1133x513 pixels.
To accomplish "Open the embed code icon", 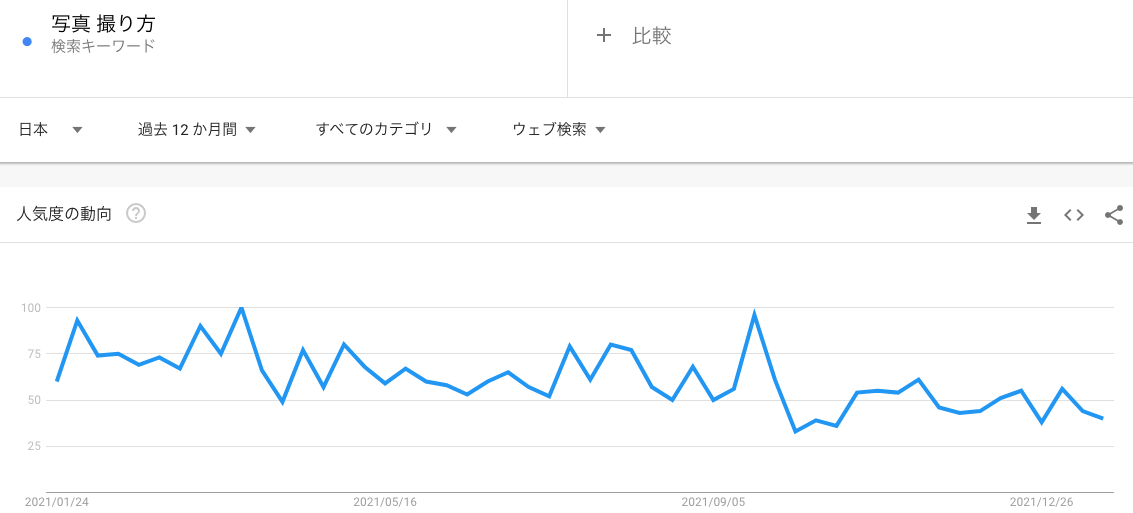I will click(1074, 215).
